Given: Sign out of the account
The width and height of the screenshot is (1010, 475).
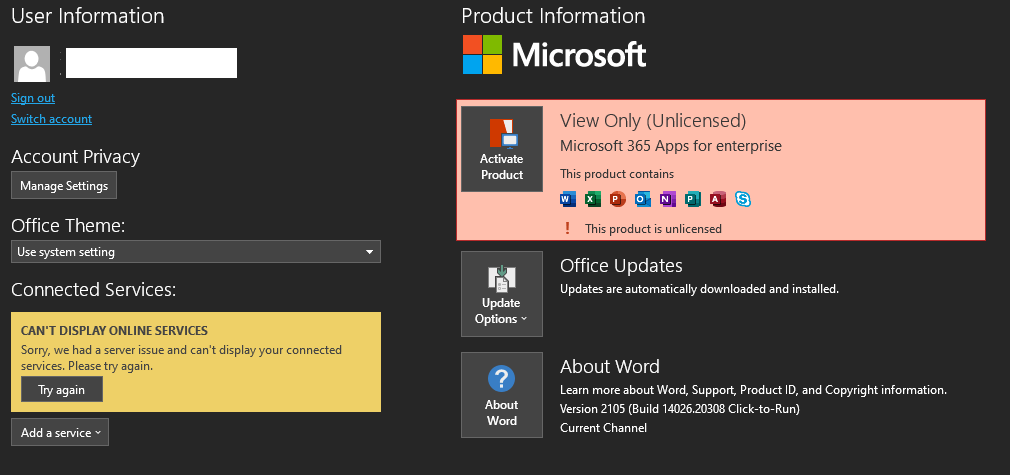Looking at the screenshot, I should [x=33, y=98].
